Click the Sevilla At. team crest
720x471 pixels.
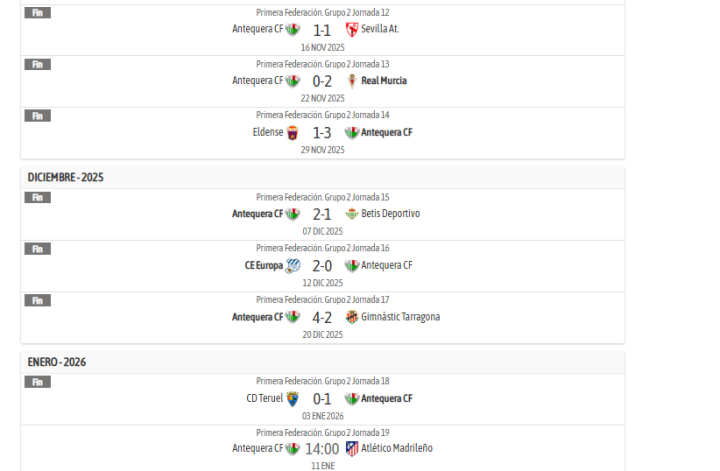coord(351,29)
